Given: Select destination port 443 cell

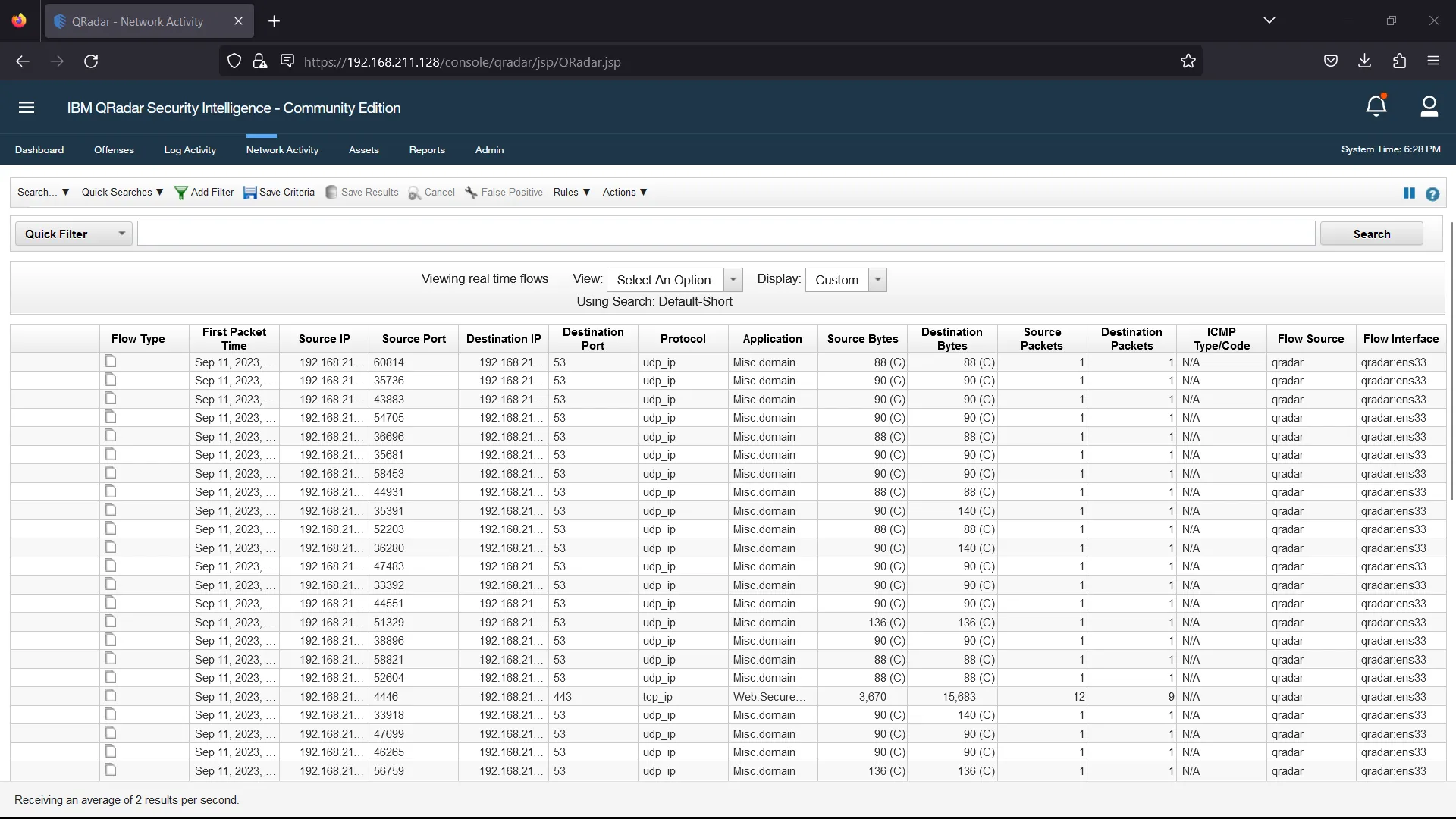Looking at the screenshot, I should (593, 696).
